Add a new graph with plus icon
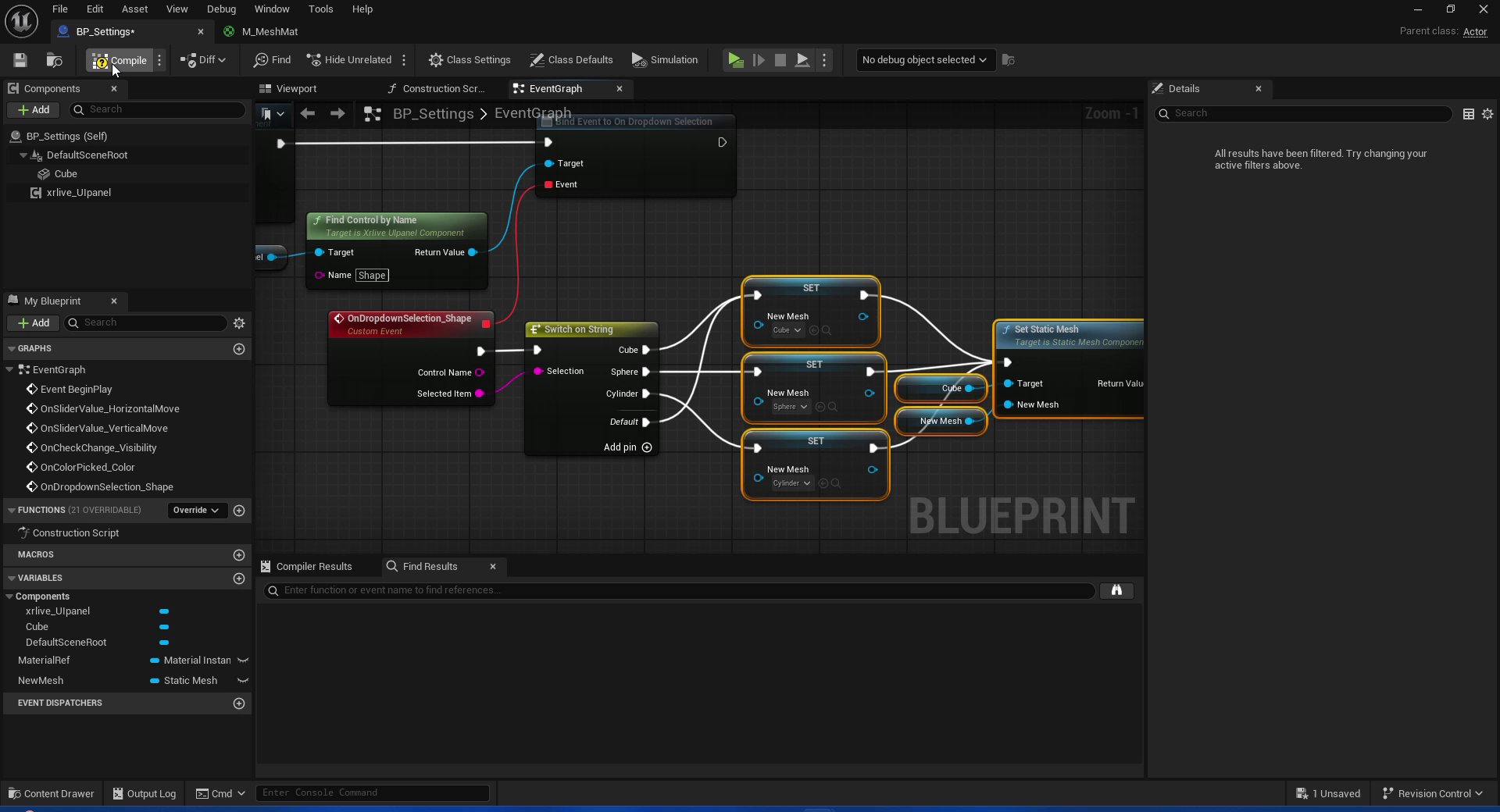Image resolution: width=1500 pixels, height=812 pixels. pyautogui.click(x=239, y=349)
